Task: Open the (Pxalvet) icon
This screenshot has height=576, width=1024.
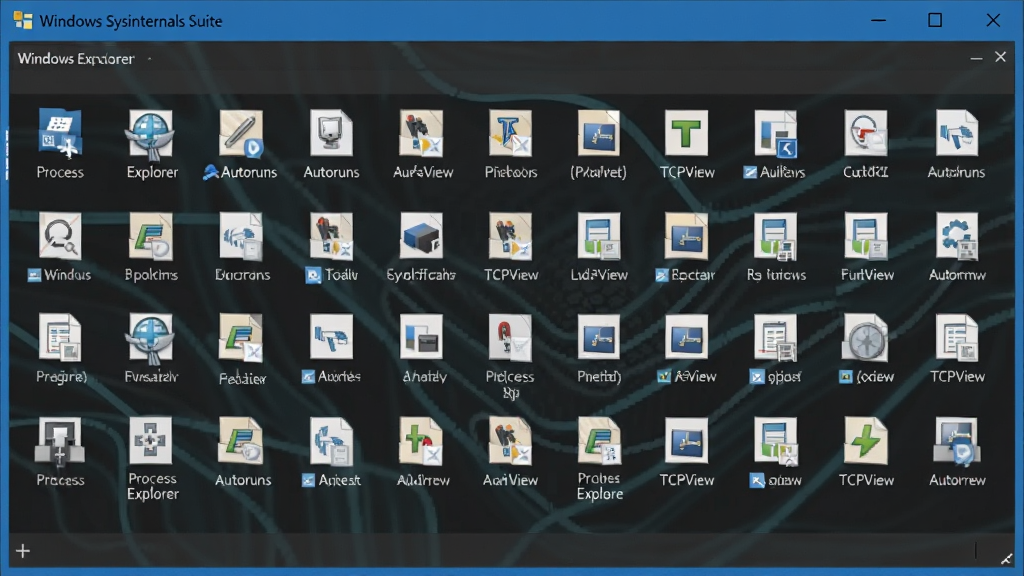Action: [x=599, y=133]
